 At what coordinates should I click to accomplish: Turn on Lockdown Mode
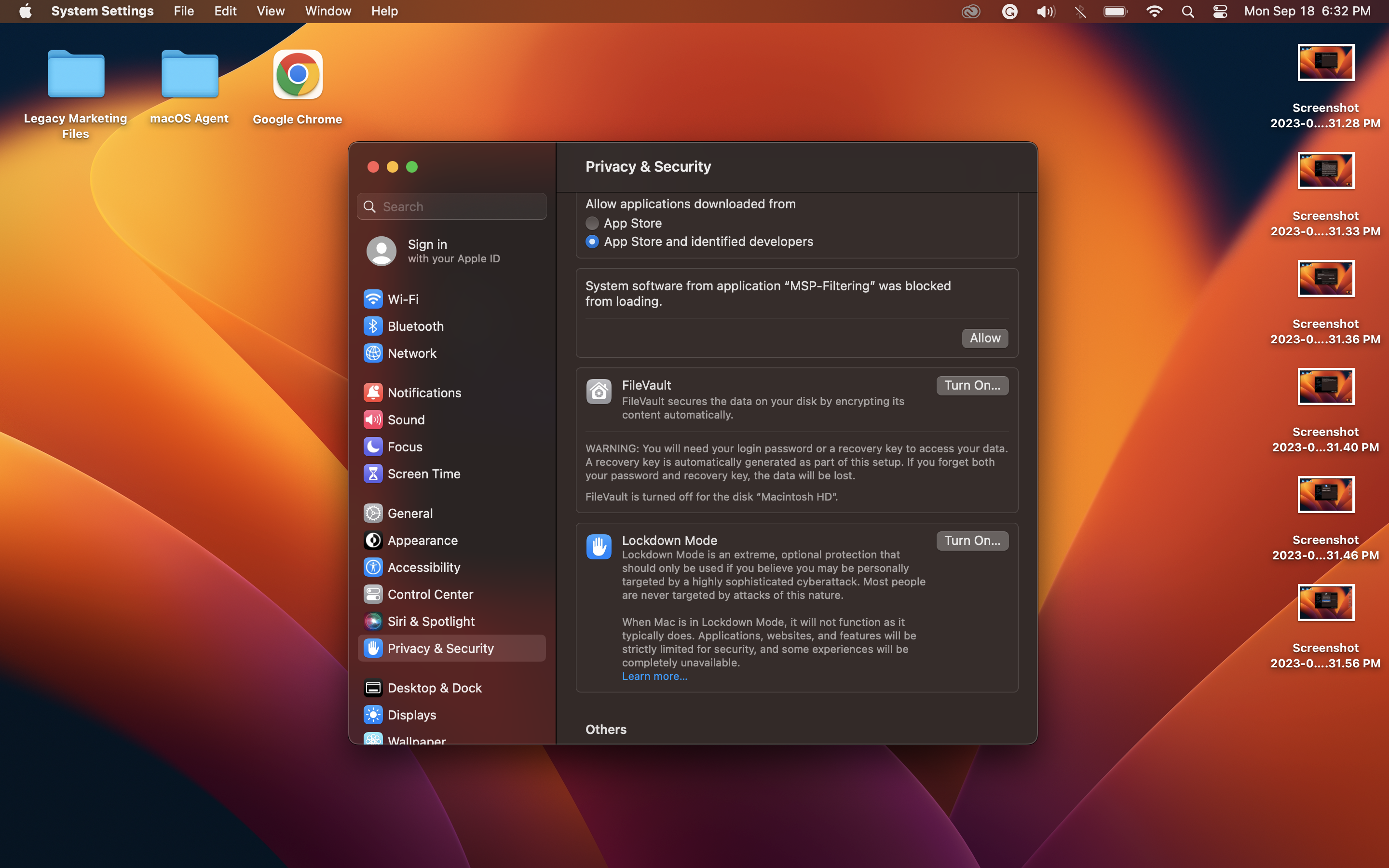(x=972, y=540)
